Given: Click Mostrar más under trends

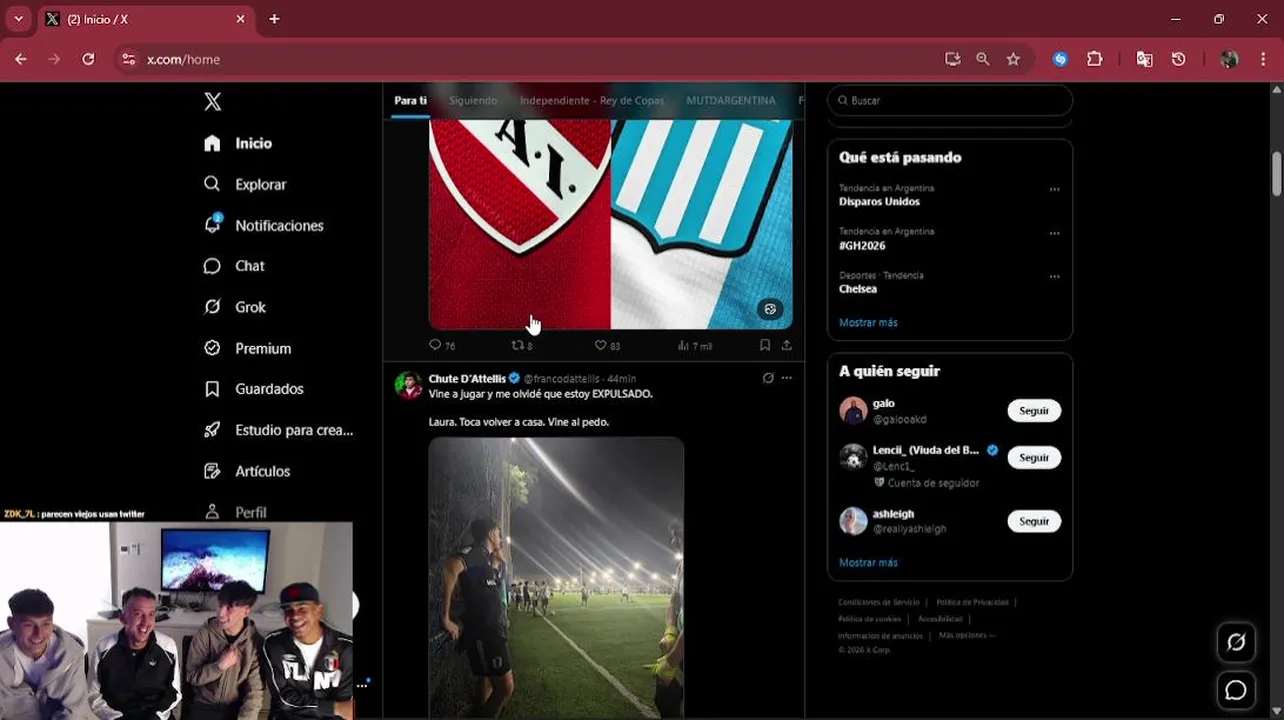Looking at the screenshot, I should point(868,323).
